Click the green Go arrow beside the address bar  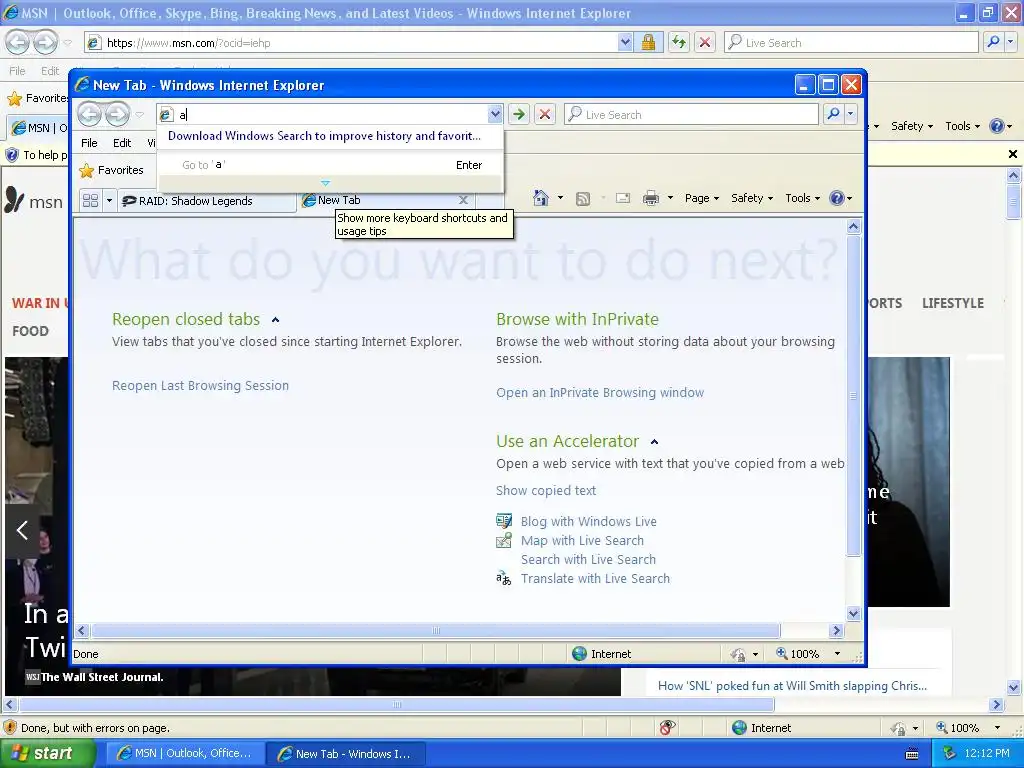pyautogui.click(x=519, y=115)
